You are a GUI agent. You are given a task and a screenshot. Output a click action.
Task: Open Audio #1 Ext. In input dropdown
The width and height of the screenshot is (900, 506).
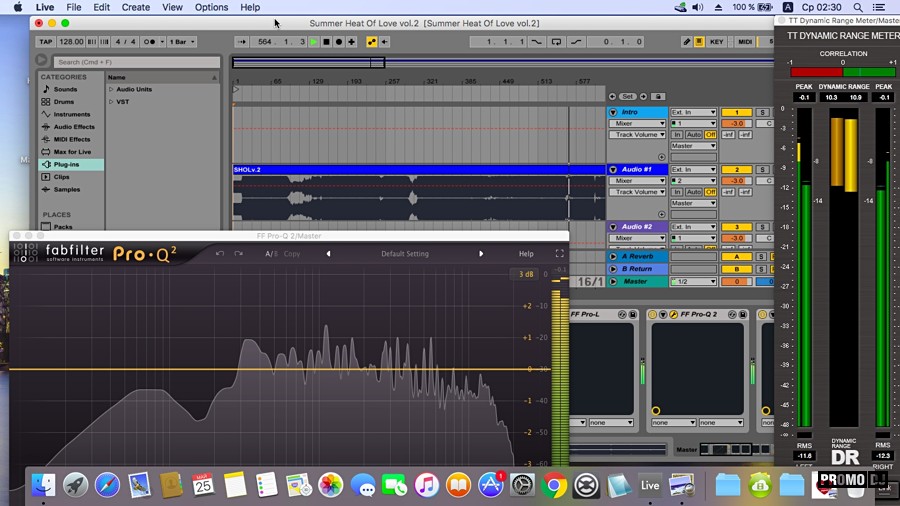[x=693, y=170]
